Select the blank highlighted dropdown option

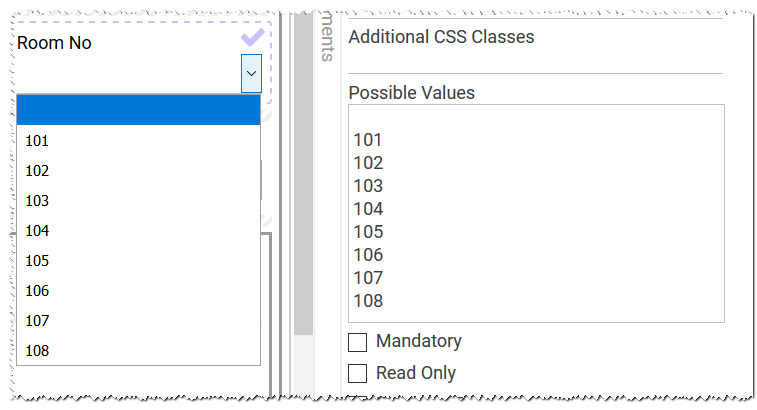click(x=139, y=110)
